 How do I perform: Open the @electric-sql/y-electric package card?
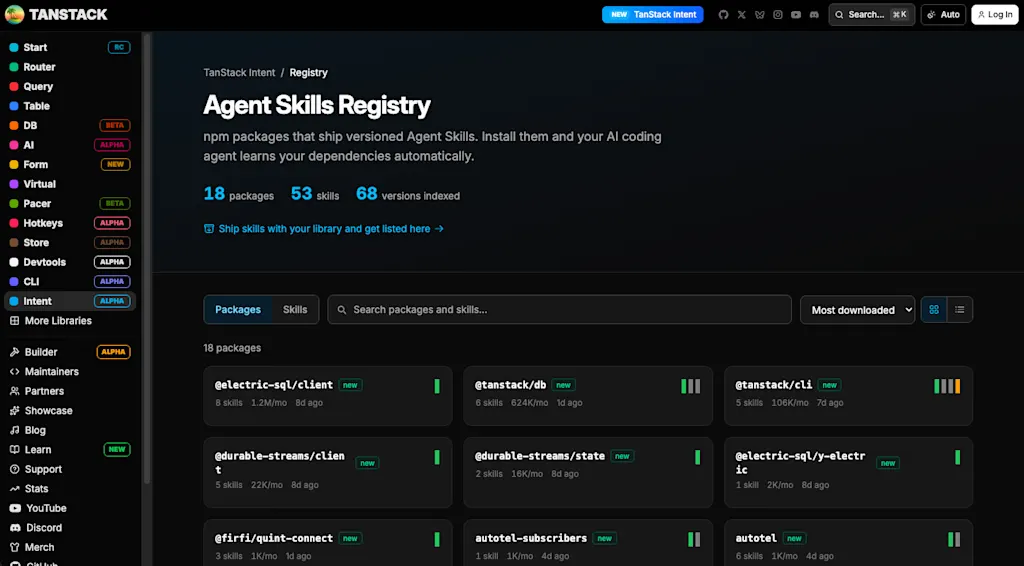pos(848,473)
